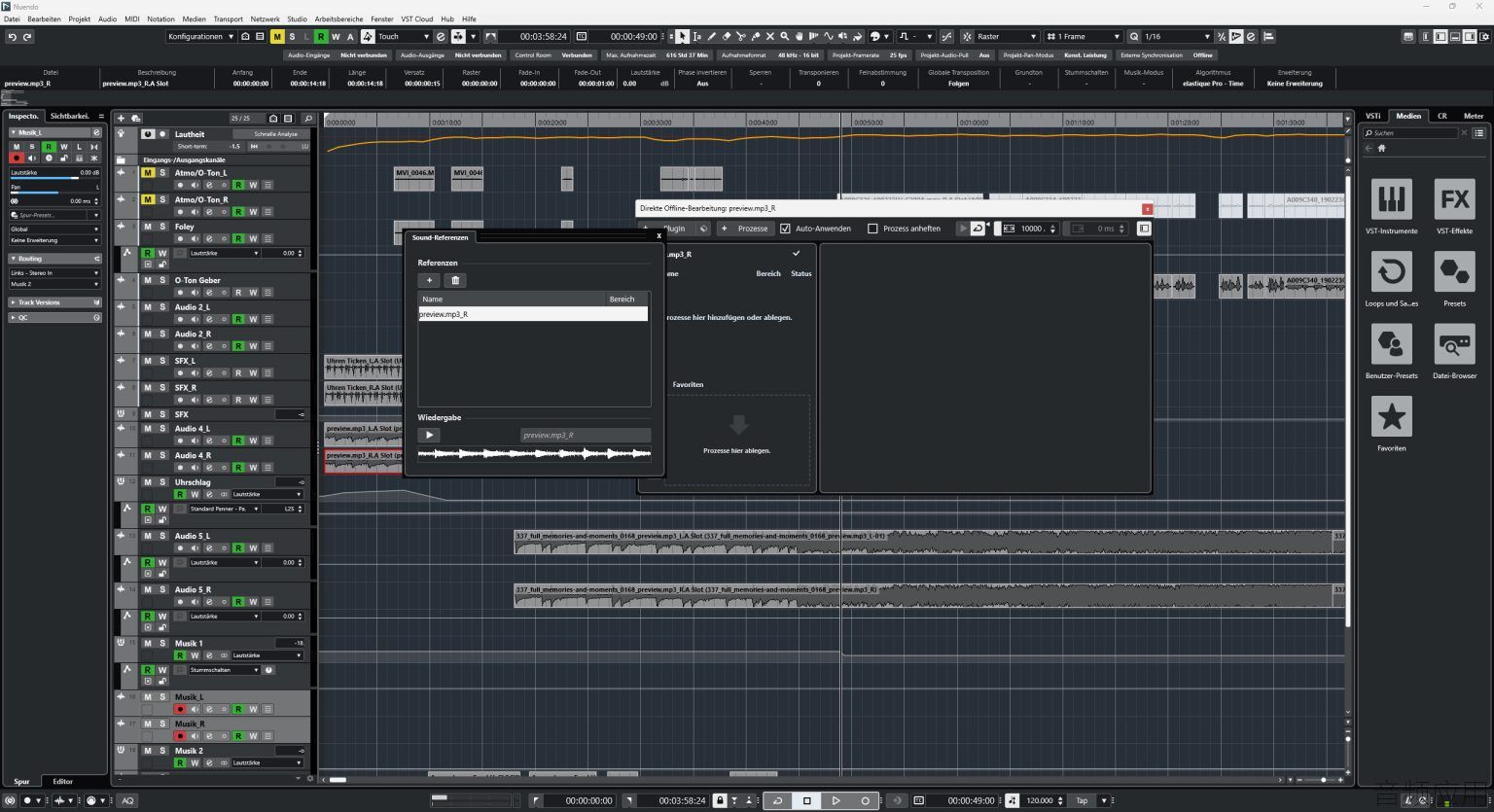The width and height of the screenshot is (1494, 812).
Task: Select the object selection arrow tool
Action: point(682,37)
